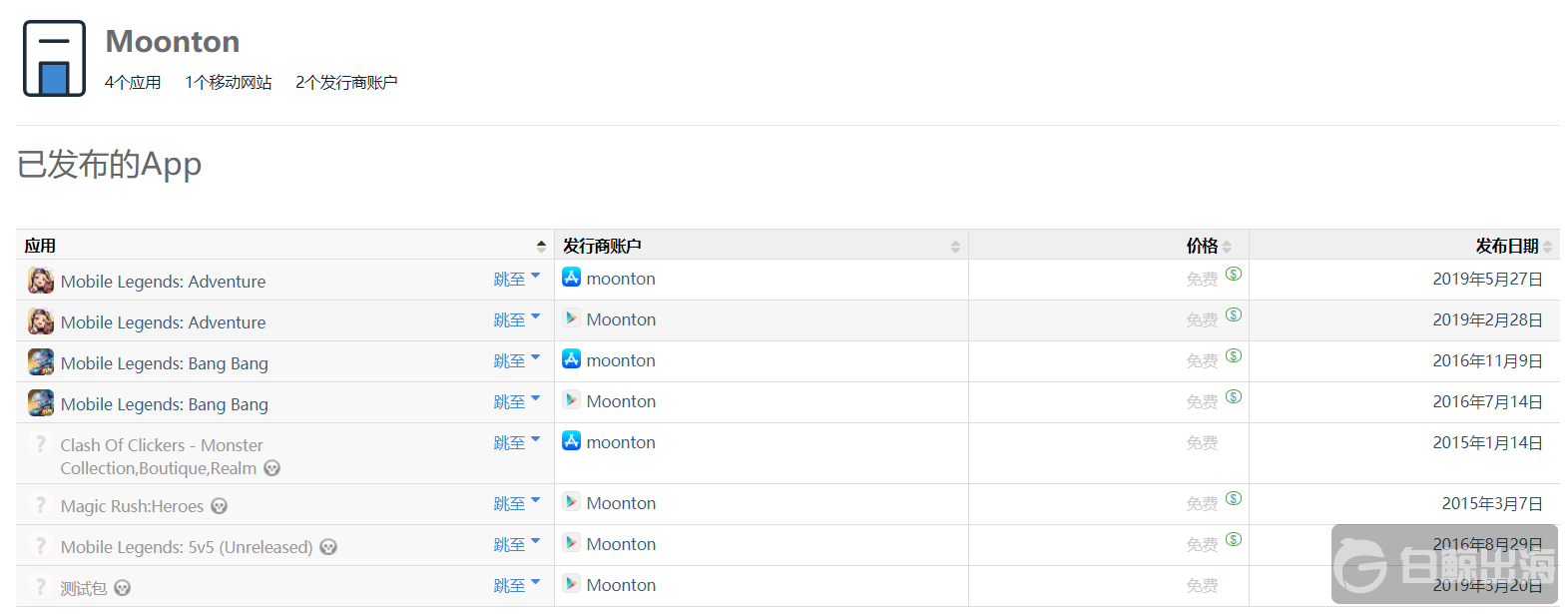Click App Store icon in the 2016年11月9日 row
The width and height of the screenshot is (1568, 614).
point(571,359)
